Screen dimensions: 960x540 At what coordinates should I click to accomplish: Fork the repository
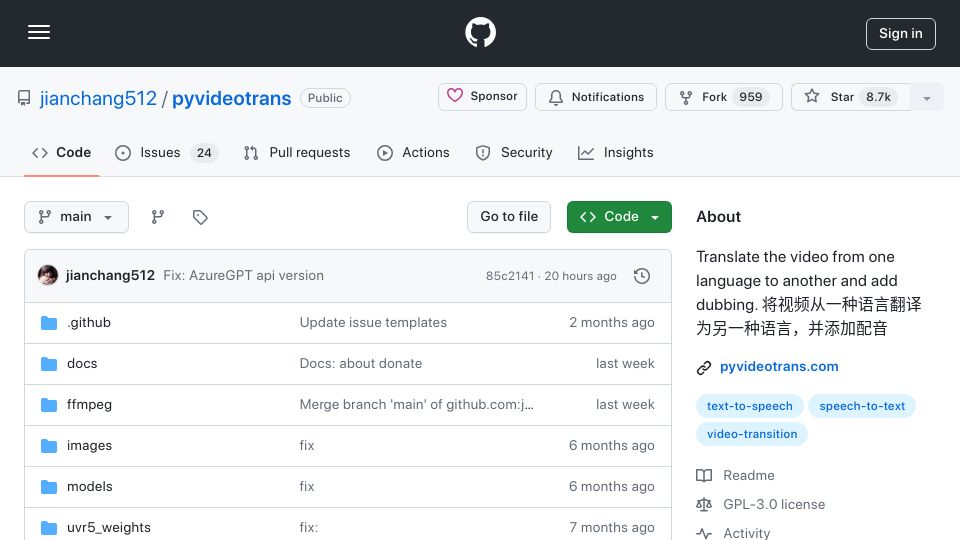click(724, 97)
